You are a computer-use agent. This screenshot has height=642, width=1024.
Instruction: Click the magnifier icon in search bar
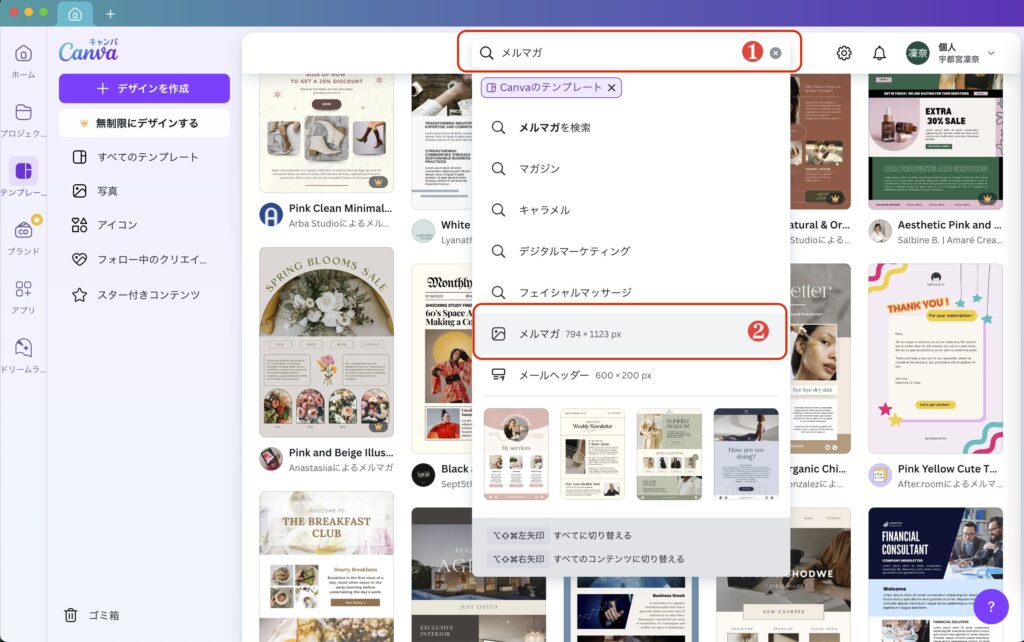pos(487,53)
